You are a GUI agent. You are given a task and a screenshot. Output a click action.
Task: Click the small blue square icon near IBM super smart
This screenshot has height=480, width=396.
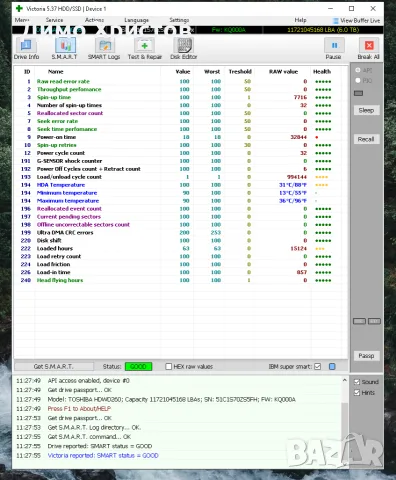[332, 367]
